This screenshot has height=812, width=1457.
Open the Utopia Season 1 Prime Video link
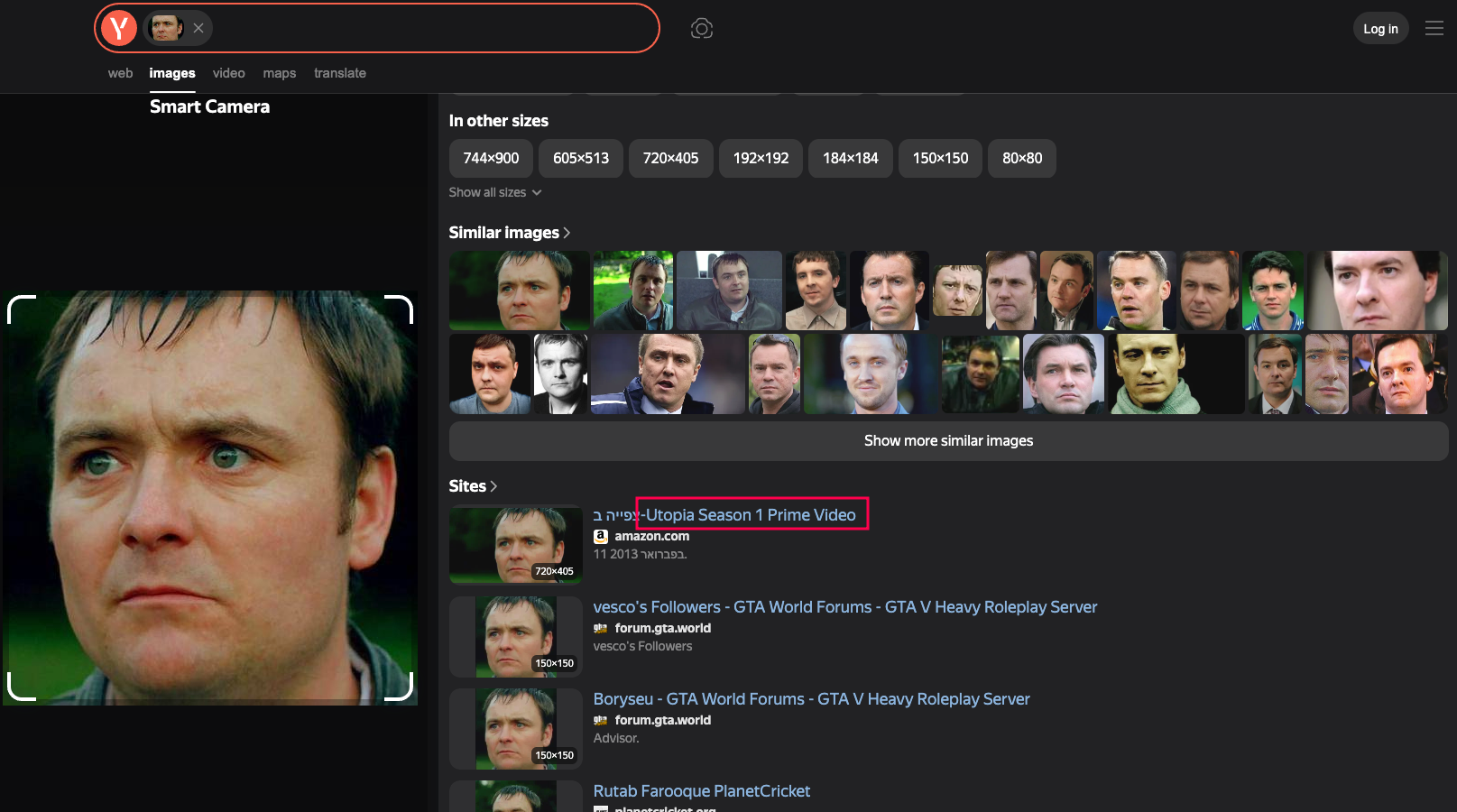[750, 514]
